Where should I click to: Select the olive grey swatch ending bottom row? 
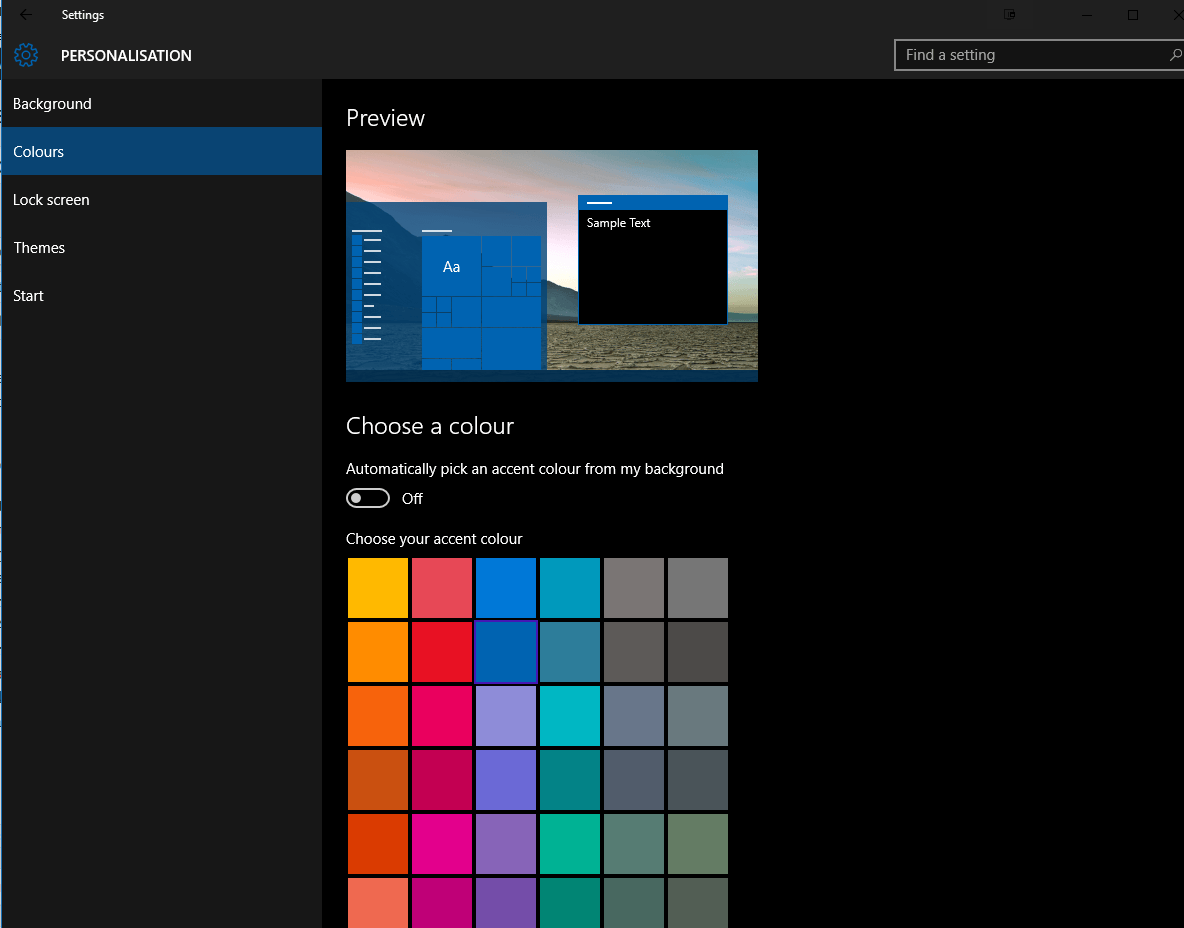click(x=698, y=903)
